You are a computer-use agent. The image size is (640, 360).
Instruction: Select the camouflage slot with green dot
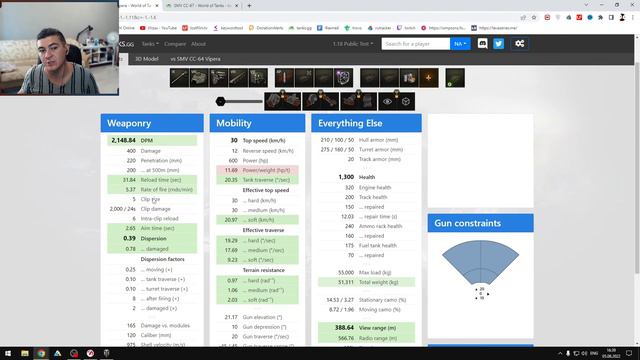(x=455, y=78)
